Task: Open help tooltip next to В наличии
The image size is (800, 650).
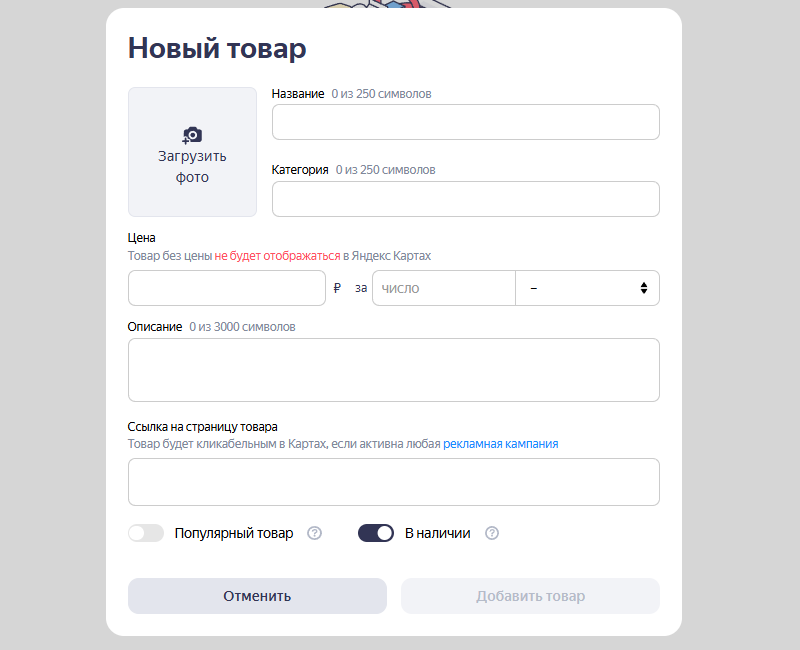Action: point(492,533)
